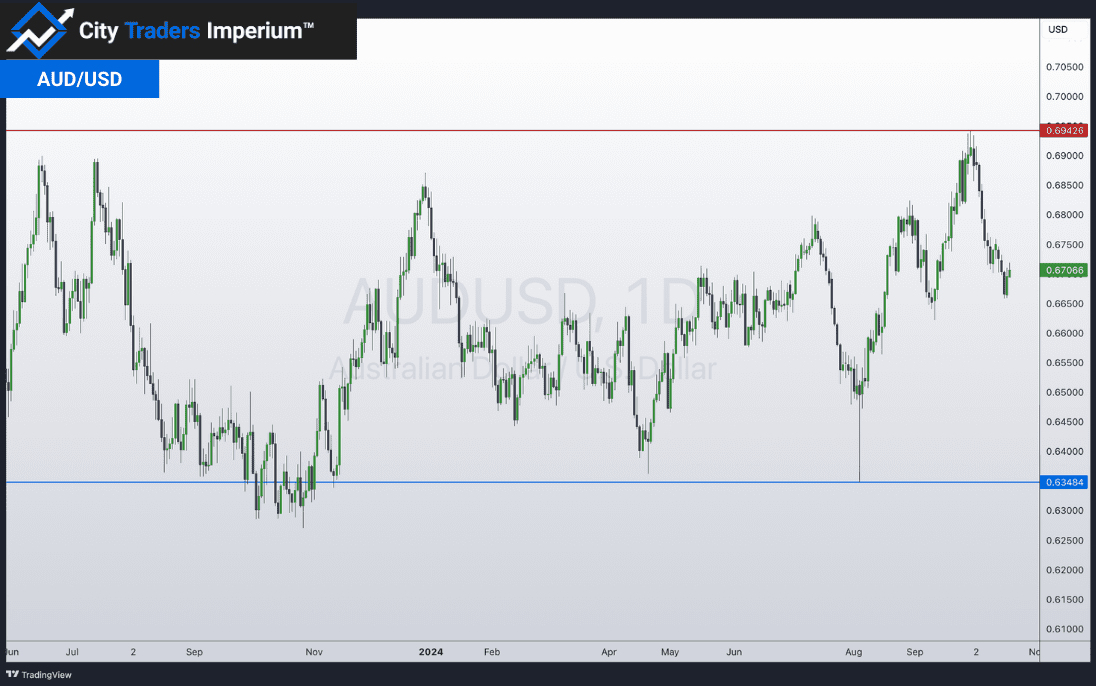Screen dimensions: 1096x686
Task: Click the 0.70500 price axis value
Action: (x=1065, y=67)
